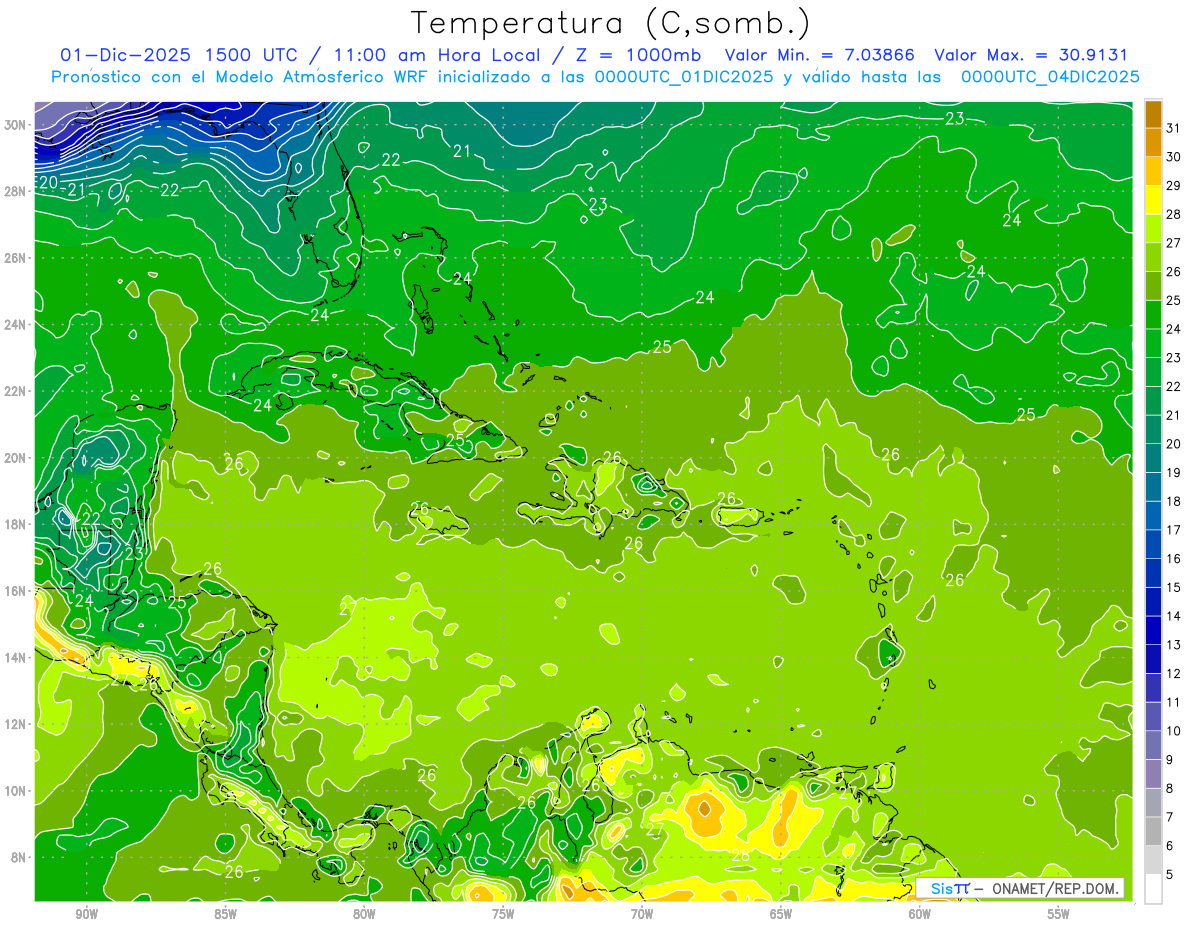Click the contour label 28 over Venezuela

click(x=740, y=856)
